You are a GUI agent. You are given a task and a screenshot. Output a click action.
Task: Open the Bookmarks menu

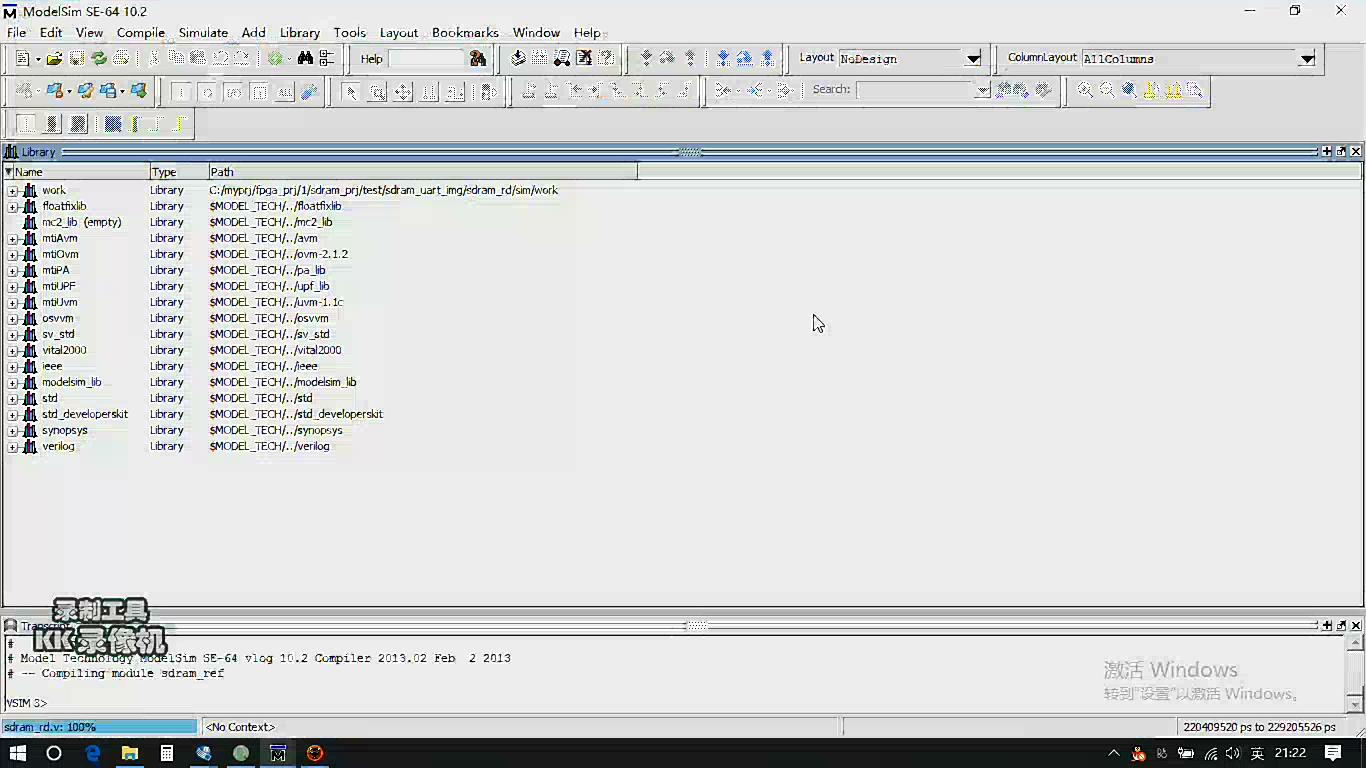(x=465, y=32)
